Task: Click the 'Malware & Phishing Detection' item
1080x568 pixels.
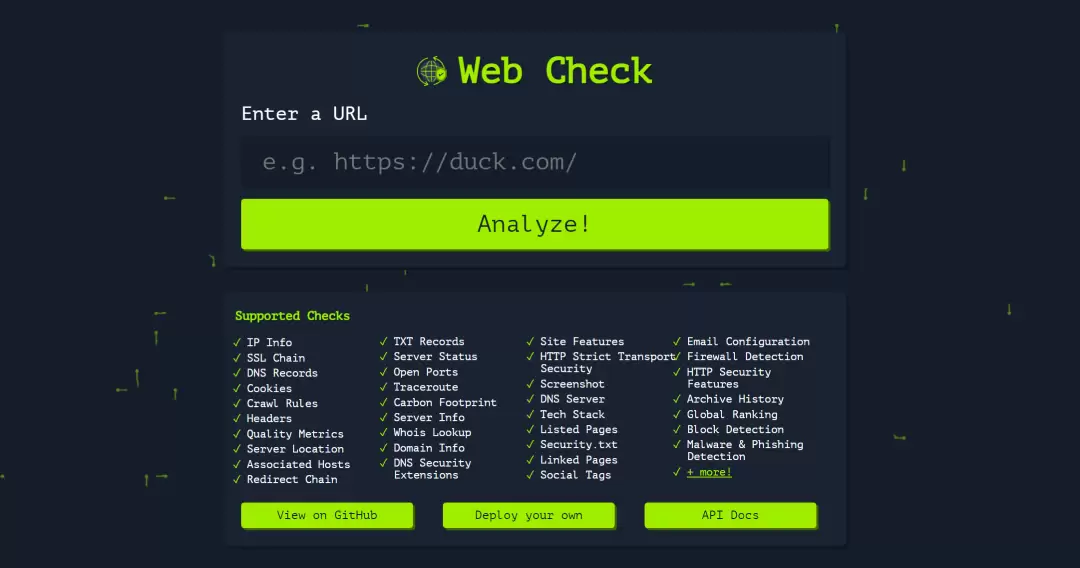Action: (745, 450)
